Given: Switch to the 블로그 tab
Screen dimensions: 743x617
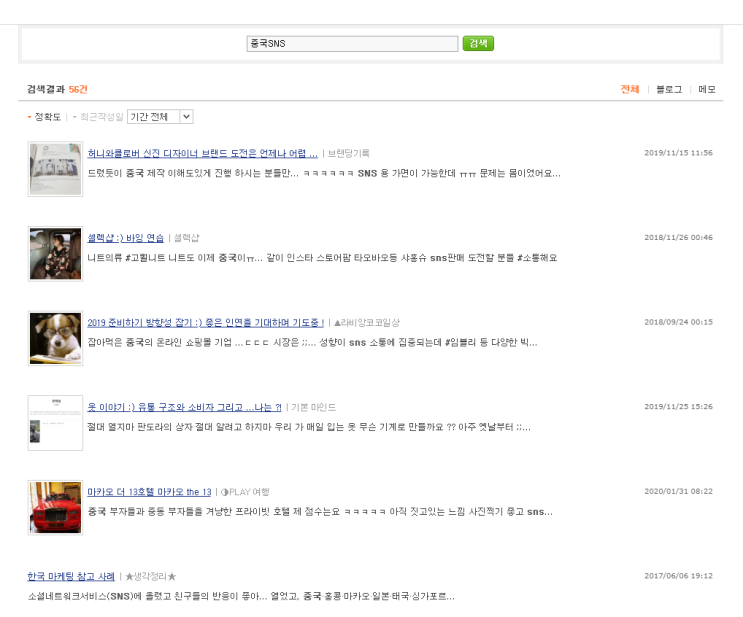Looking at the screenshot, I should click(669, 89).
